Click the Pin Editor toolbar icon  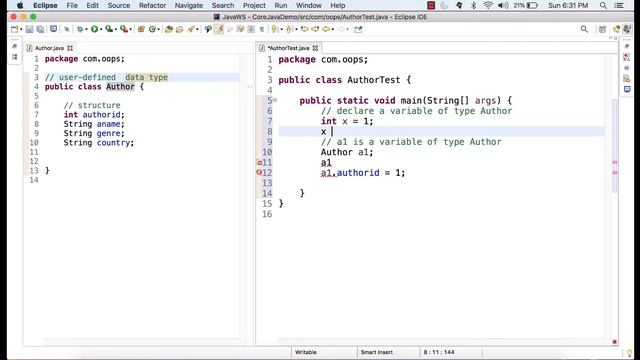click(358, 29)
